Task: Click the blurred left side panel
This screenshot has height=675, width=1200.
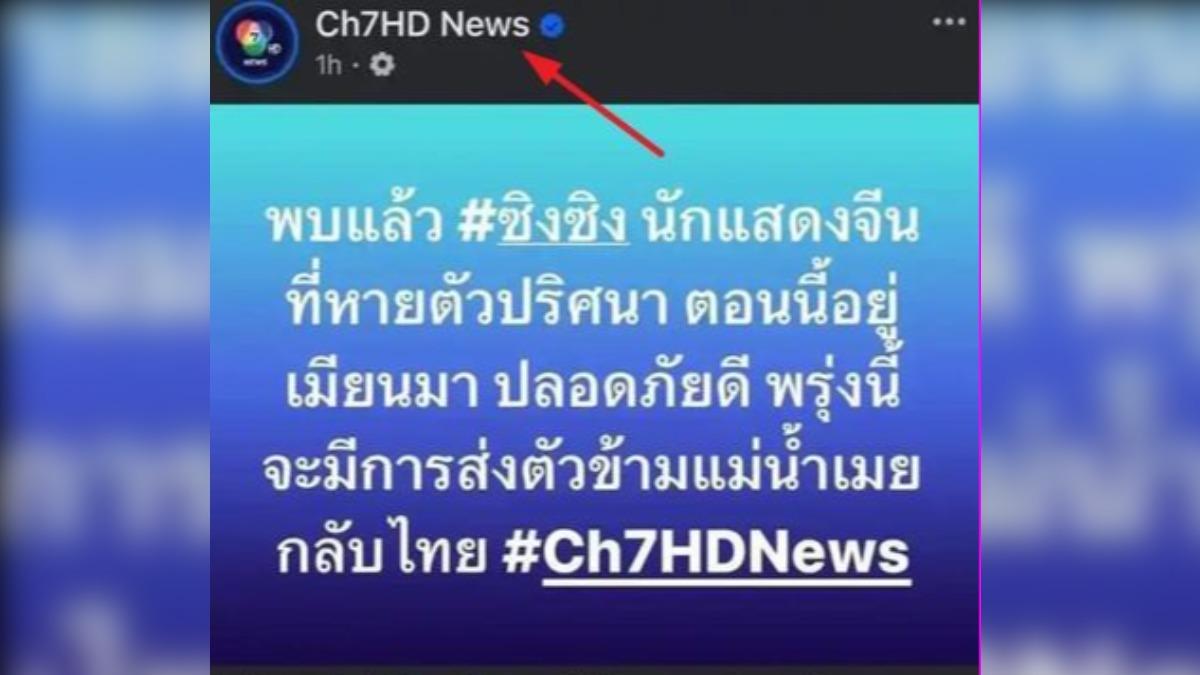Action: [x=105, y=337]
